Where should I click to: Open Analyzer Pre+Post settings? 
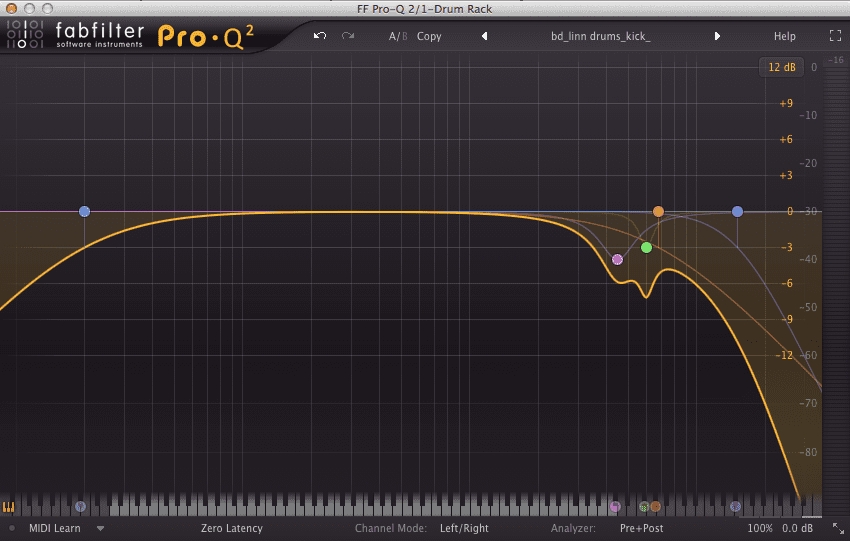coord(641,528)
